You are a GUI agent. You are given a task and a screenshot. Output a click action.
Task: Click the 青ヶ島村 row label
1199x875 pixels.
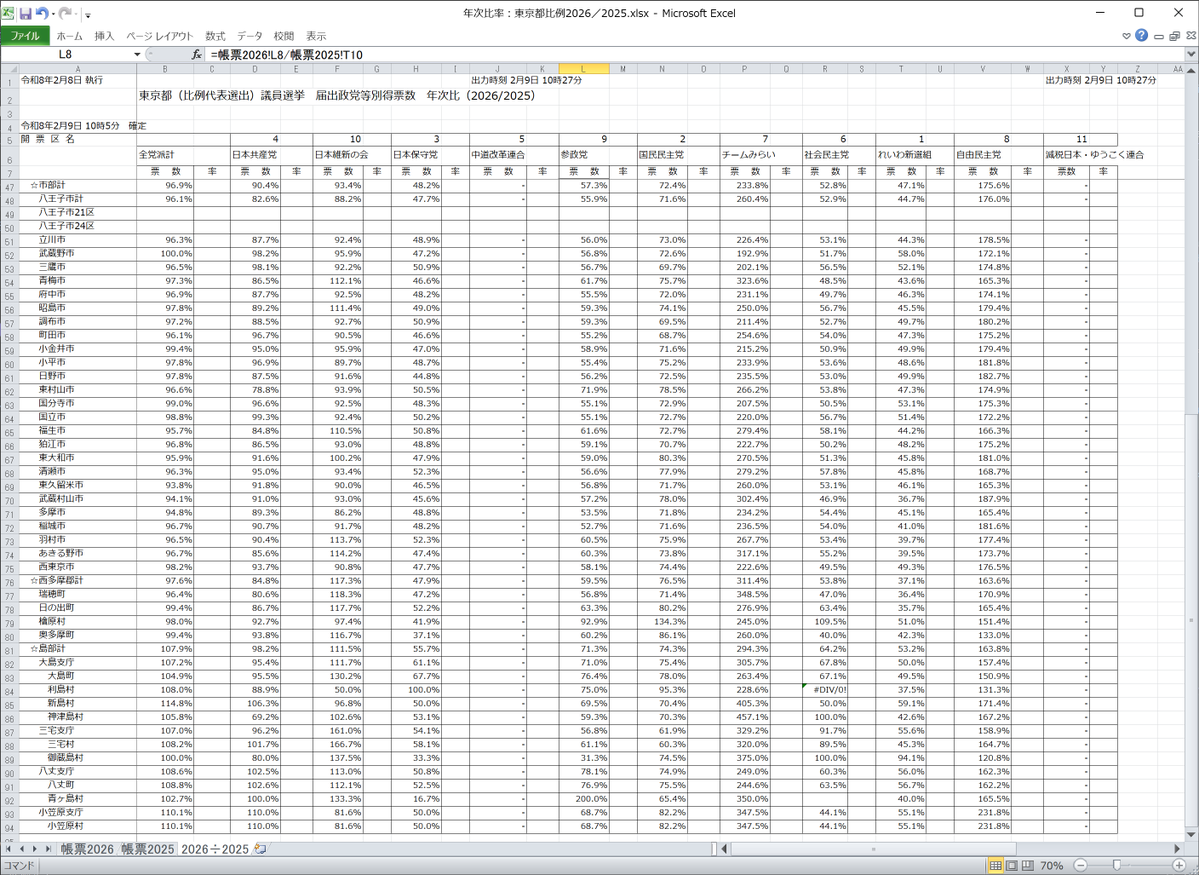tap(65, 799)
